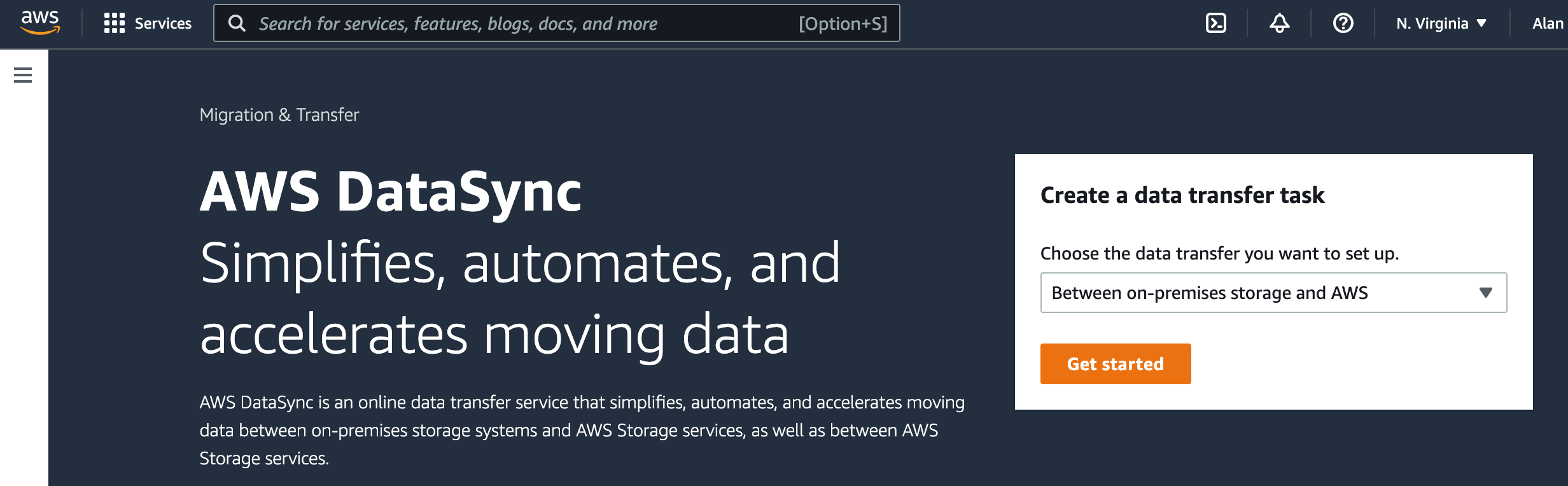
Task: Click the search magnifier icon
Action: click(237, 24)
